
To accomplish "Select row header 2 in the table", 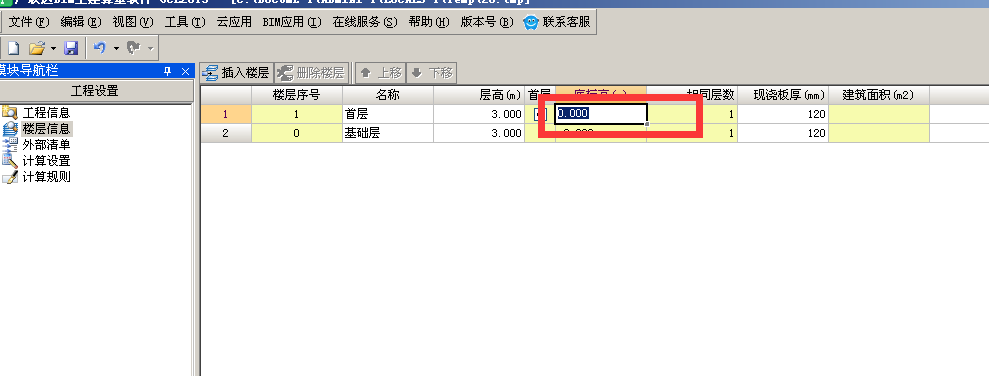I will pos(226,133).
